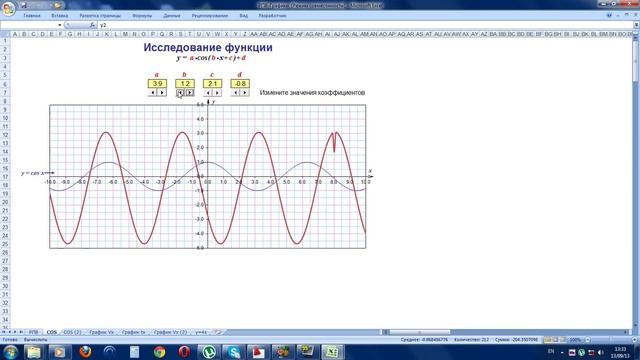Decrease coefficient b with left spinner arrow
The image size is (640, 360).
(180, 93)
